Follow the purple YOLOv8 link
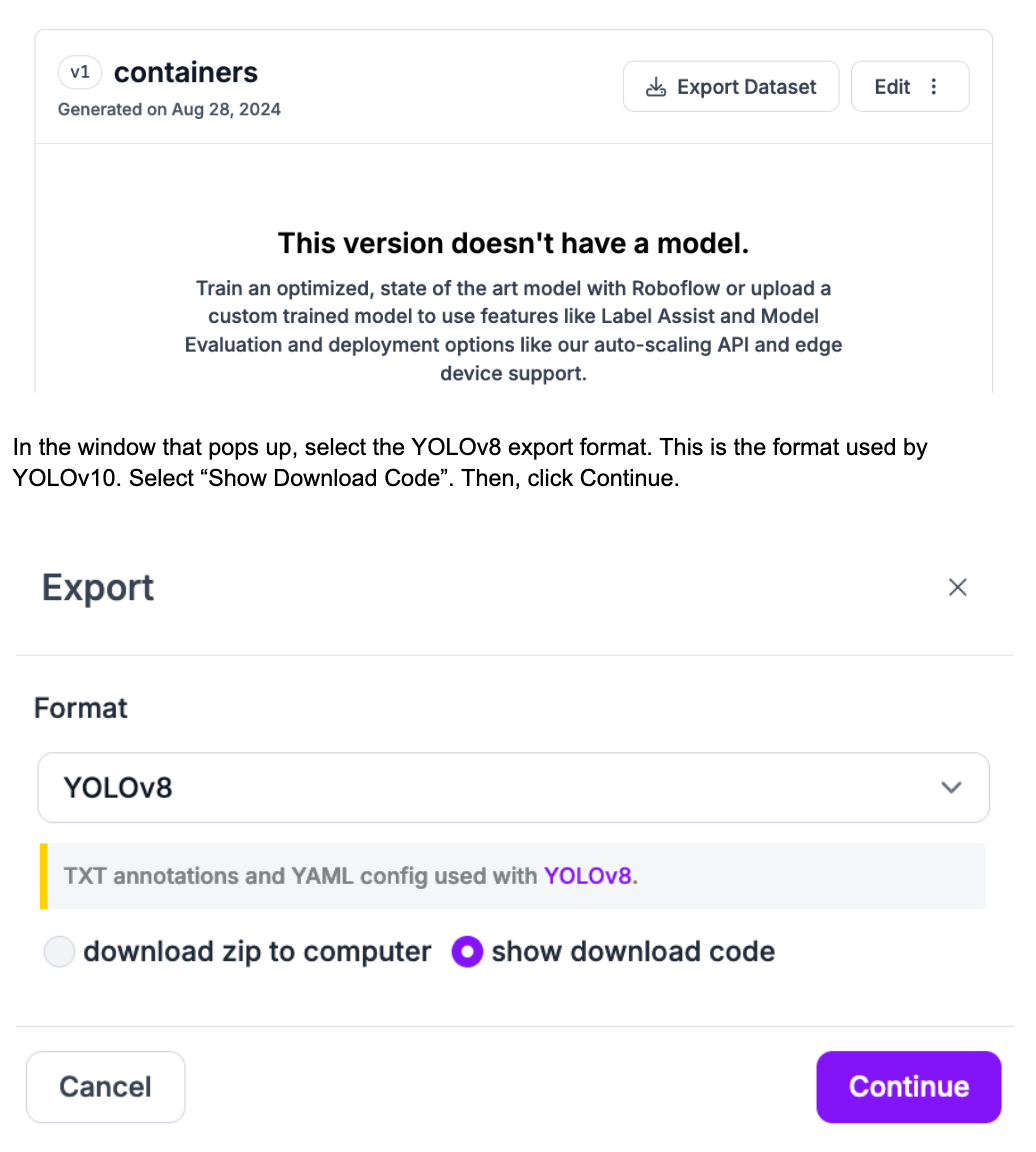This screenshot has height=1152, width=1036. click(x=588, y=876)
